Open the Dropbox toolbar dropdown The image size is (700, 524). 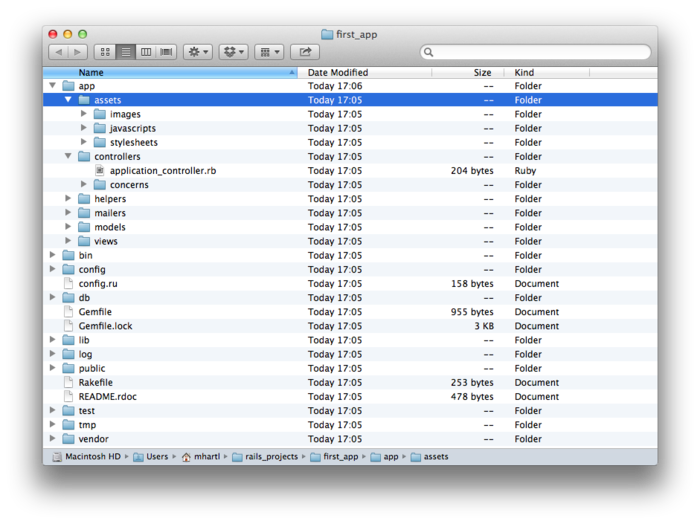click(233, 52)
